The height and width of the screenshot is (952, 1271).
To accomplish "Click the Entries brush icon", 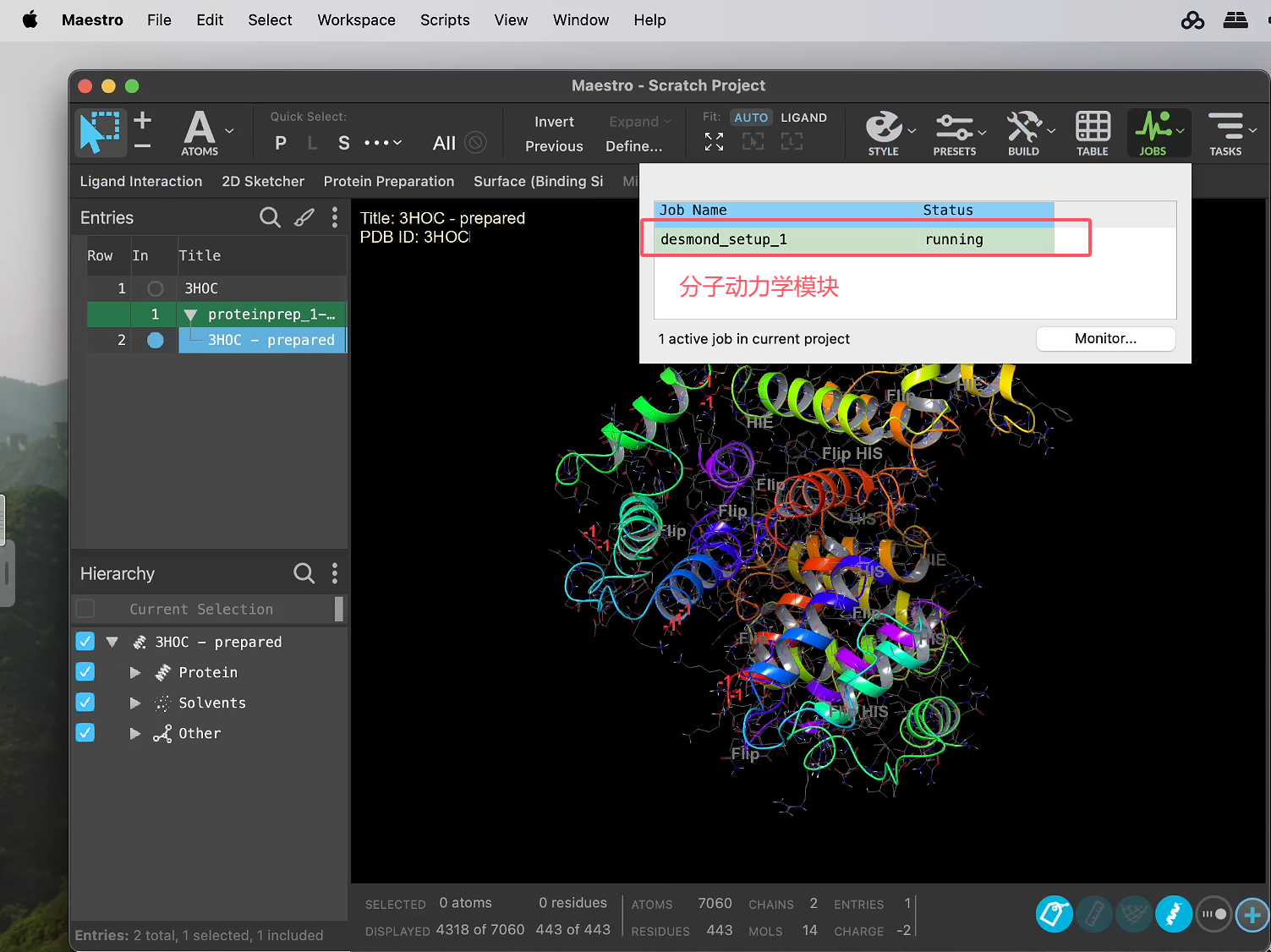I will point(304,218).
